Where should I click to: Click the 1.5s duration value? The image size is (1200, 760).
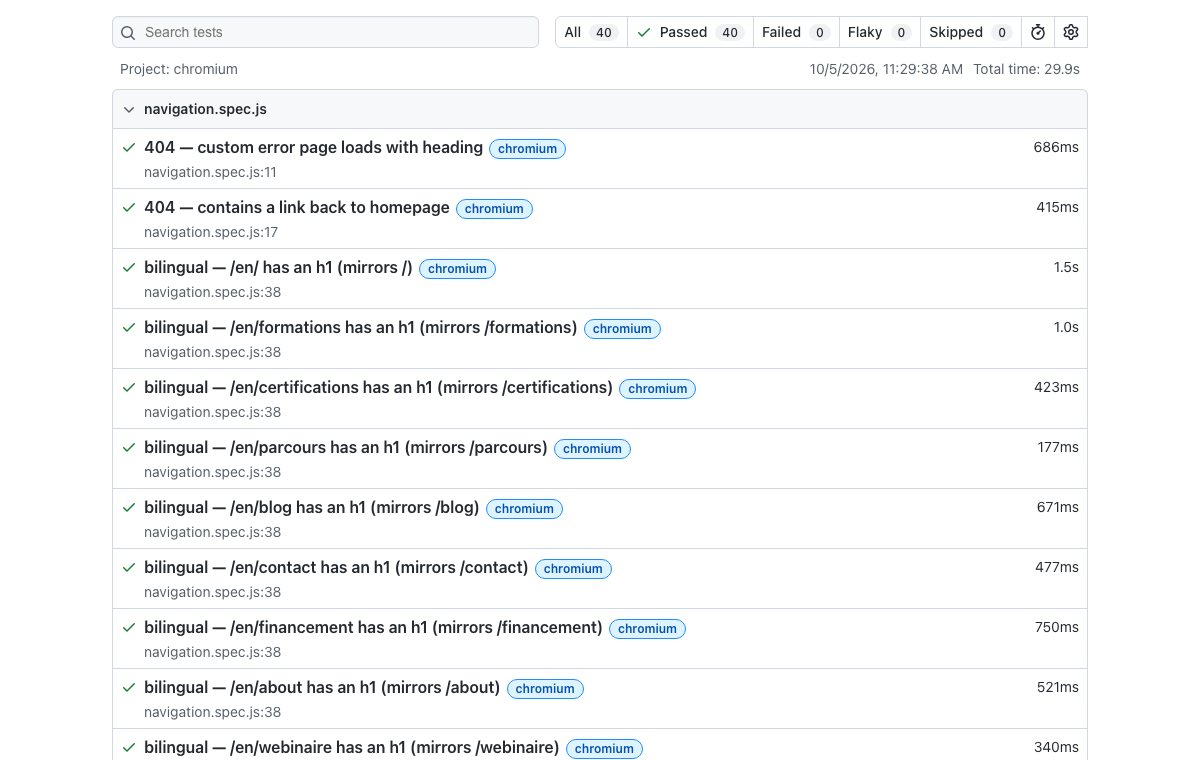(1065, 267)
